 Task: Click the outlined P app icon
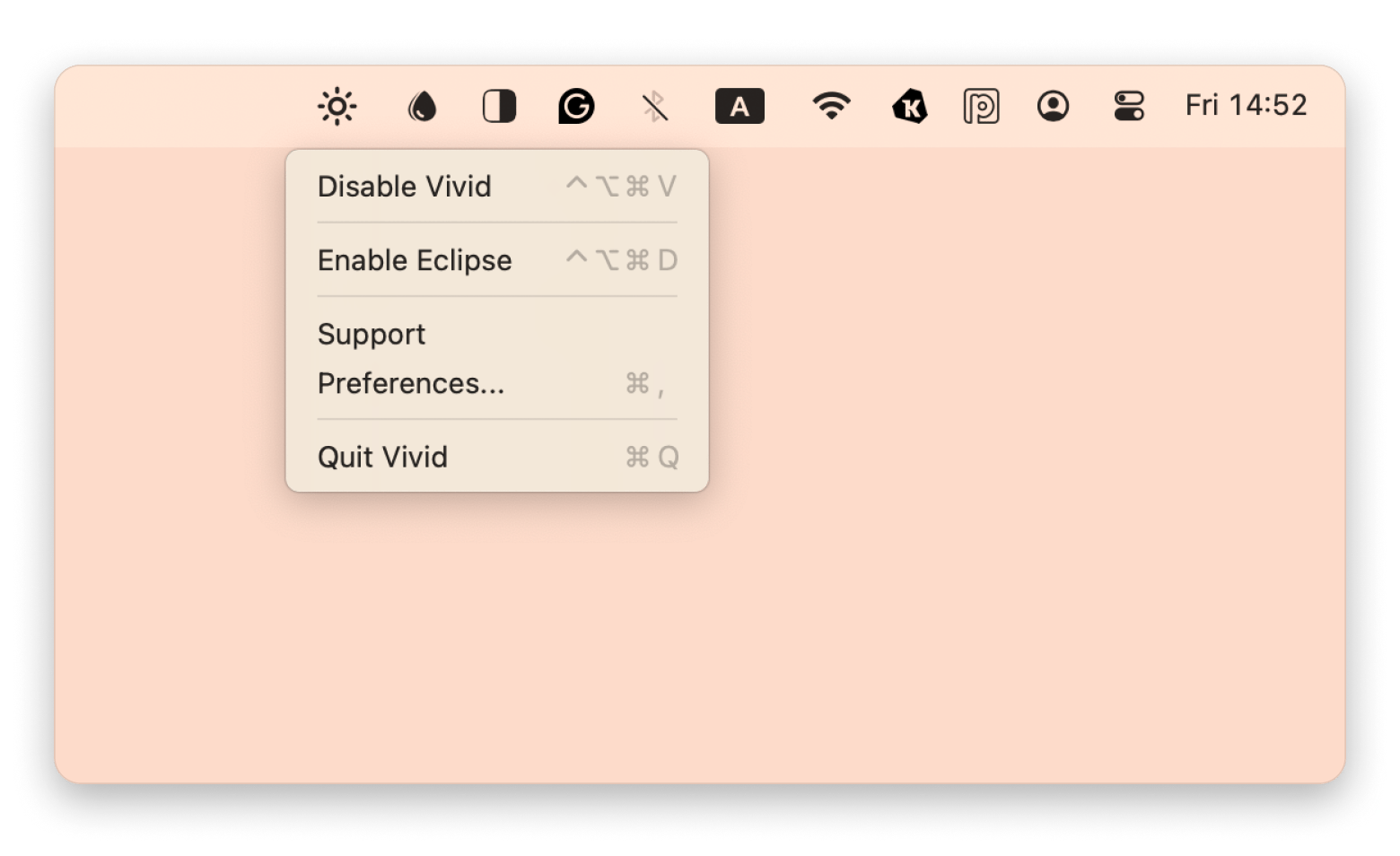point(981,107)
